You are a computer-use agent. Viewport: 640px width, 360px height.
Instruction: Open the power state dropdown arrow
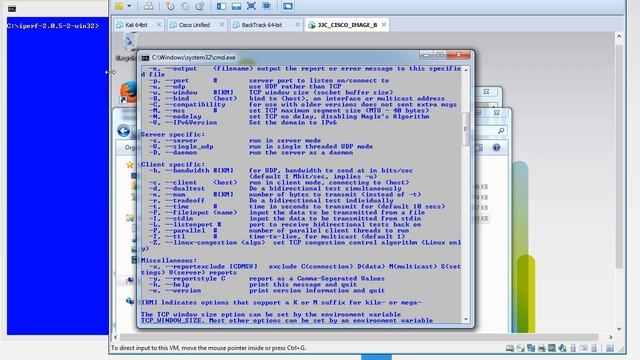tap(129, 6)
